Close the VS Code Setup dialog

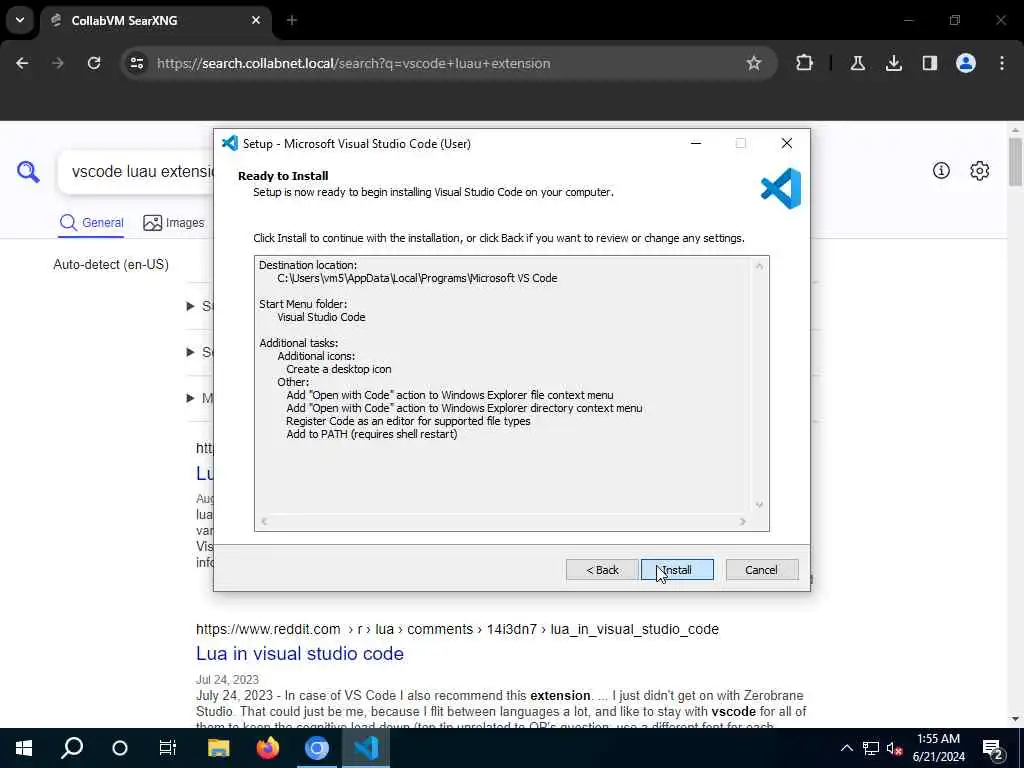[787, 143]
